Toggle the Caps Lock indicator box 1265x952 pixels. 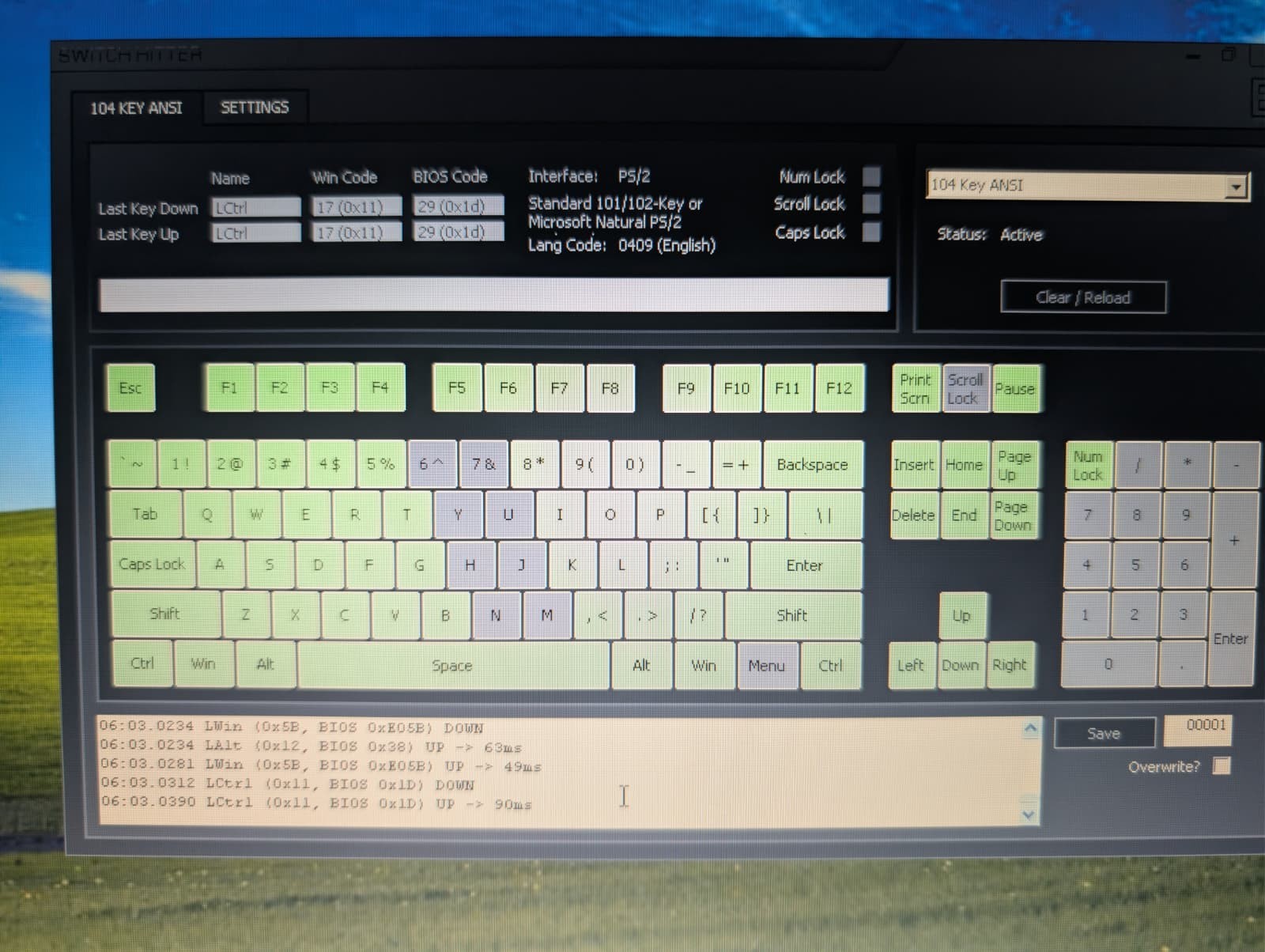point(871,232)
